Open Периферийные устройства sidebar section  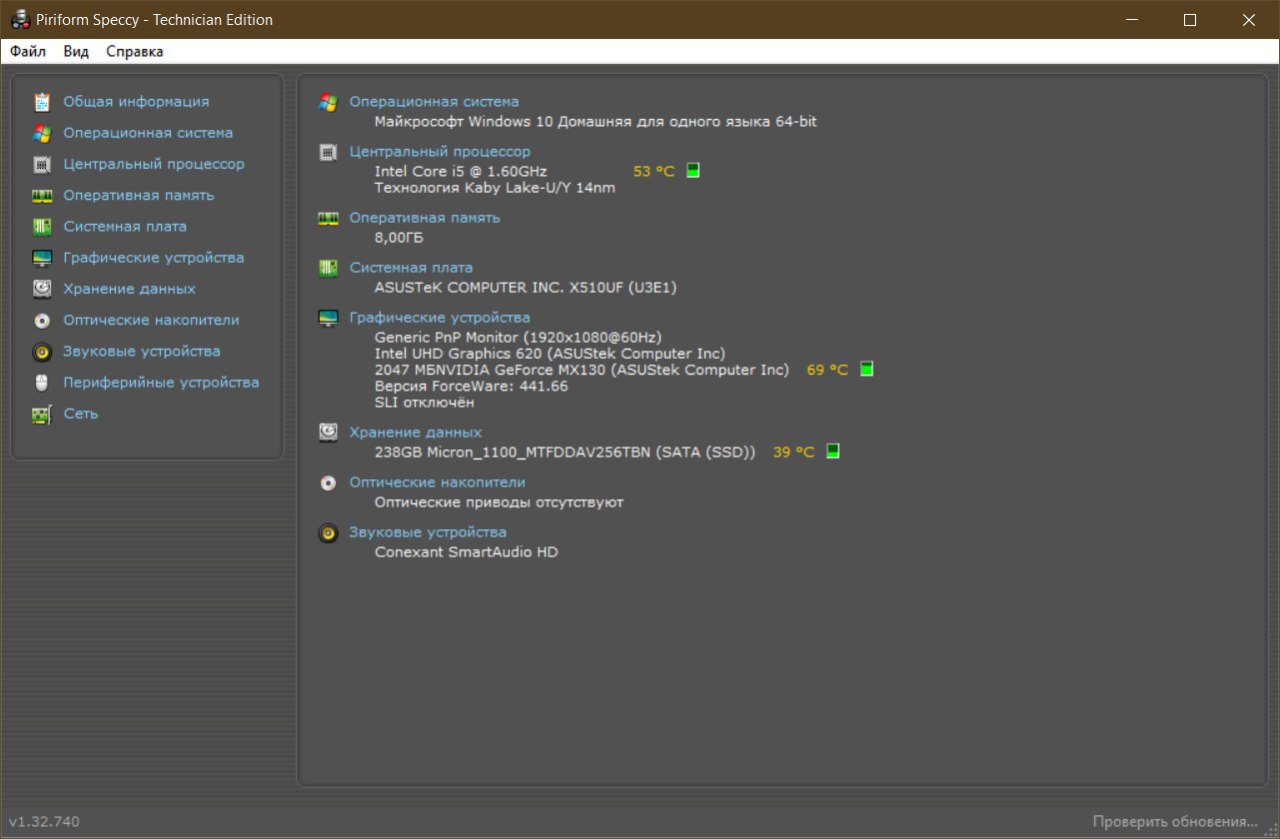click(x=161, y=383)
